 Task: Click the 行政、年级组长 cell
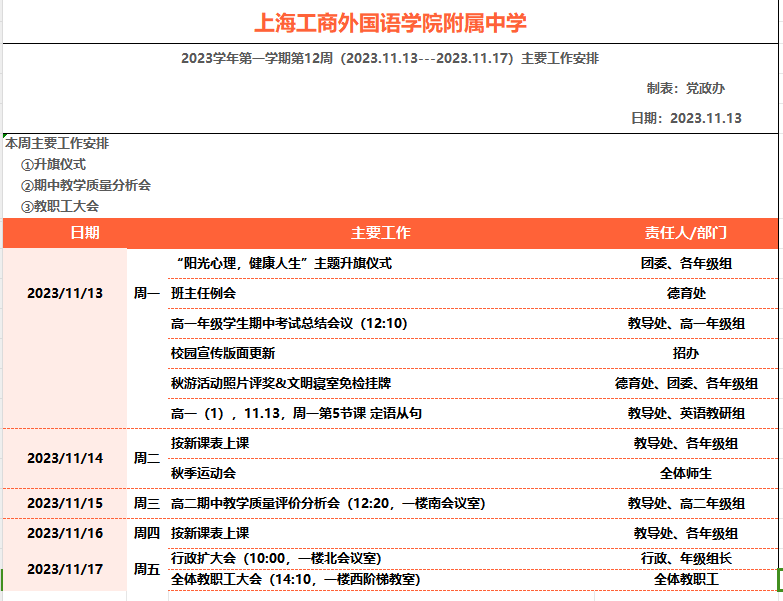[x=686, y=558]
